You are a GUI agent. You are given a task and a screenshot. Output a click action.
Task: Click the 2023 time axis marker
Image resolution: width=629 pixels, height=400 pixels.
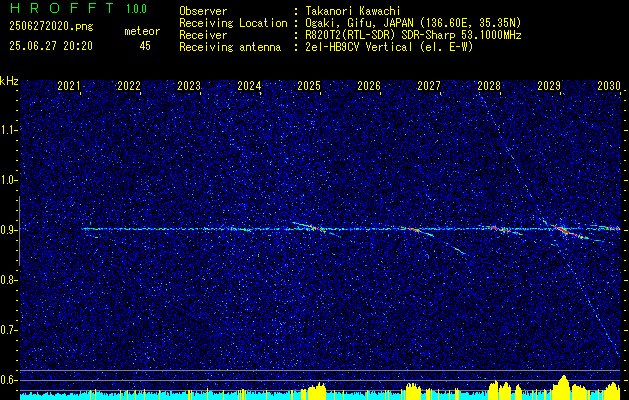[189, 86]
